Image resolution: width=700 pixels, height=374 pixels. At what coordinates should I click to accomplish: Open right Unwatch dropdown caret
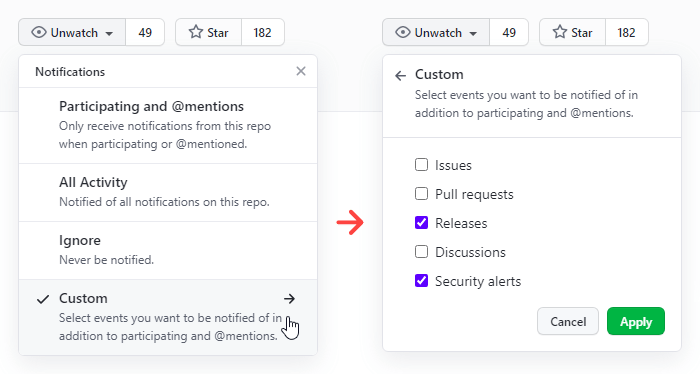click(473, 33)
